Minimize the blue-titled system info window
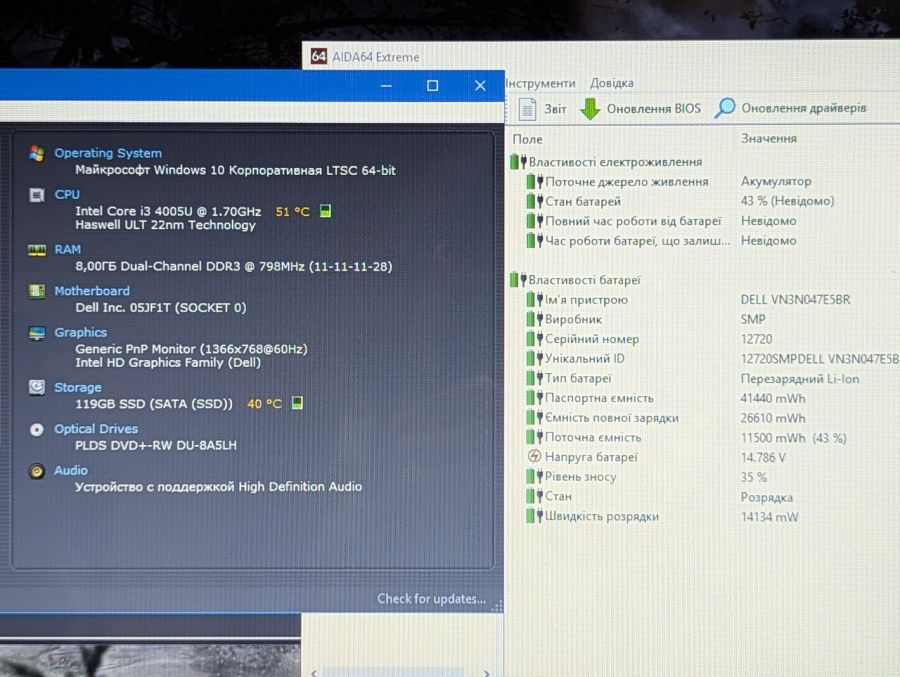900x677 pixels. 386,86
